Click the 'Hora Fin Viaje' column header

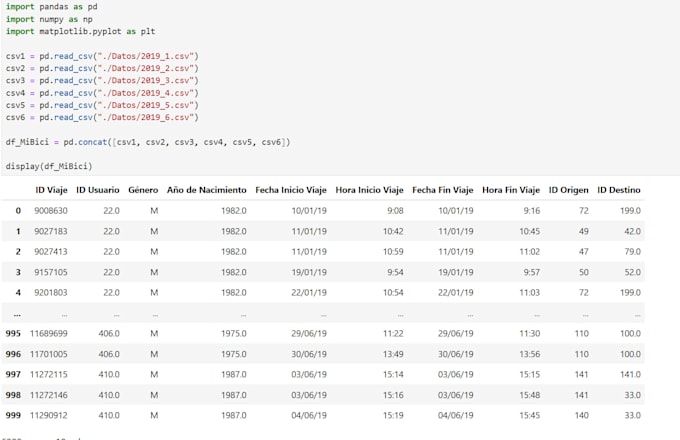coord(511,190)
